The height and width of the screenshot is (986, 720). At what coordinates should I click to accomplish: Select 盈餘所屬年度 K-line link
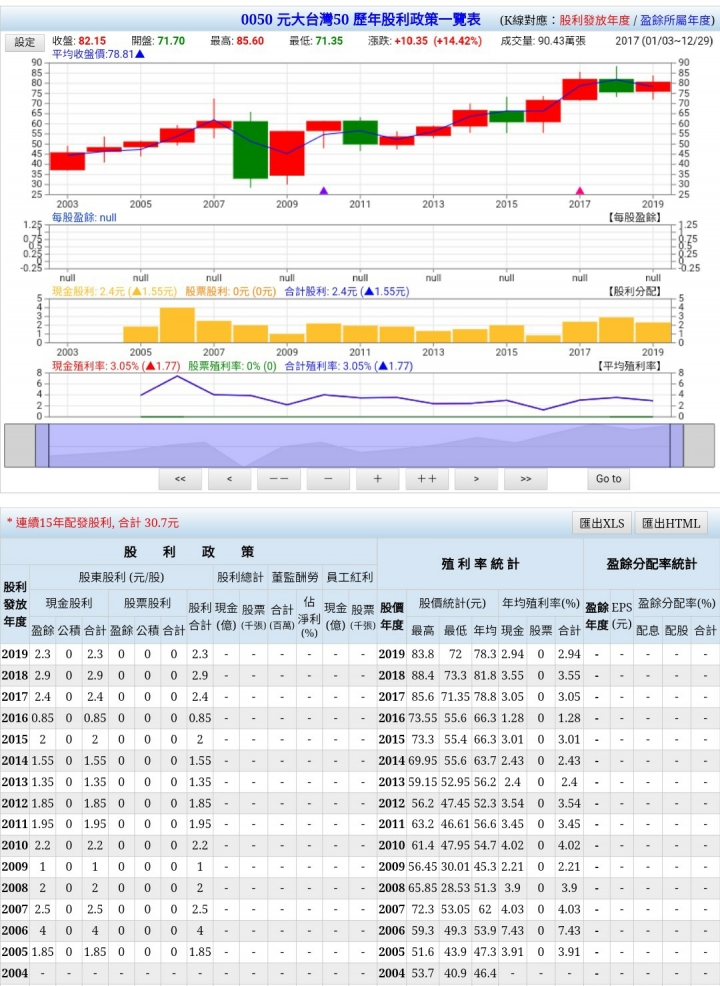point(677,20)
